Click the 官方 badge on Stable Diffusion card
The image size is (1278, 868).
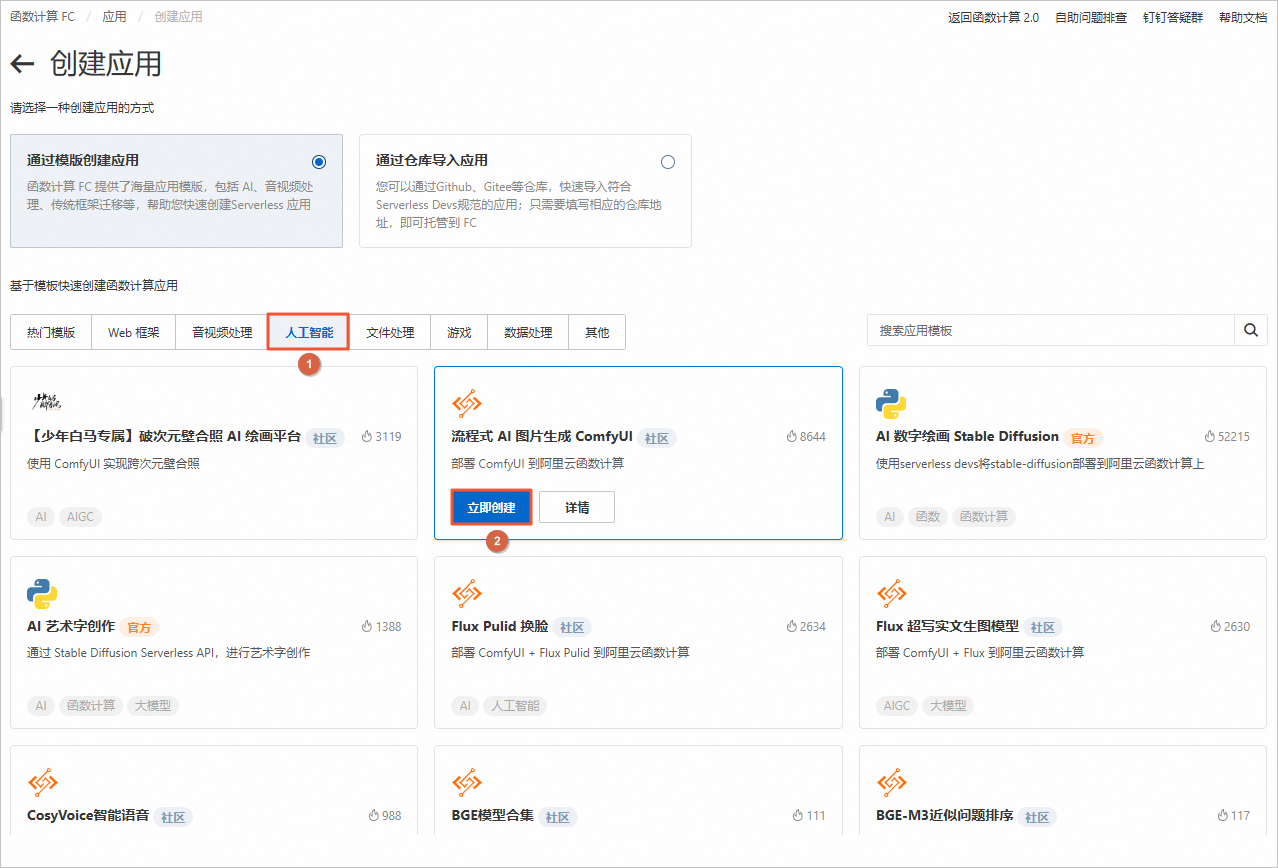coord(1083,438)
